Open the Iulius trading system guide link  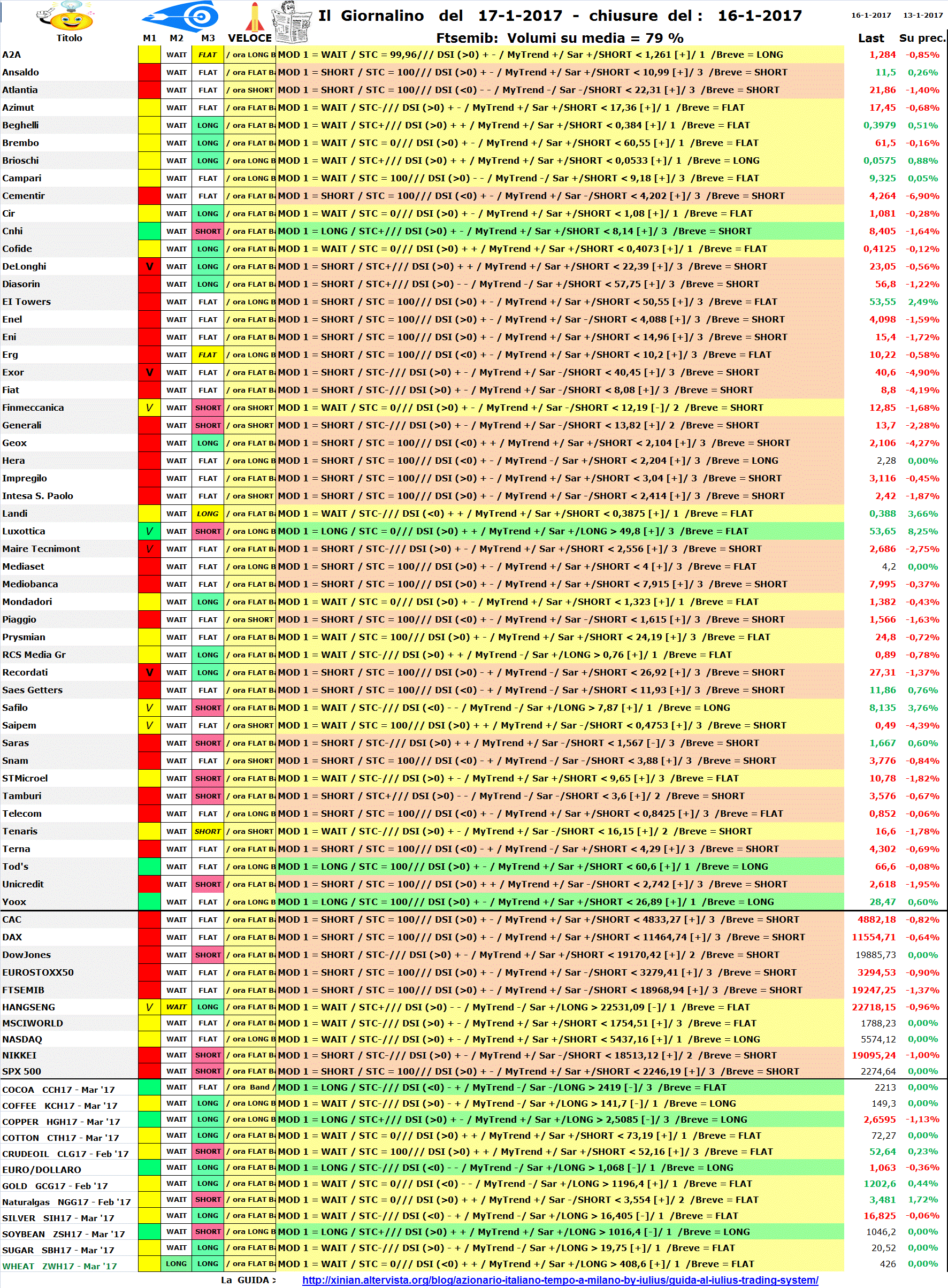coord(560,1280)
